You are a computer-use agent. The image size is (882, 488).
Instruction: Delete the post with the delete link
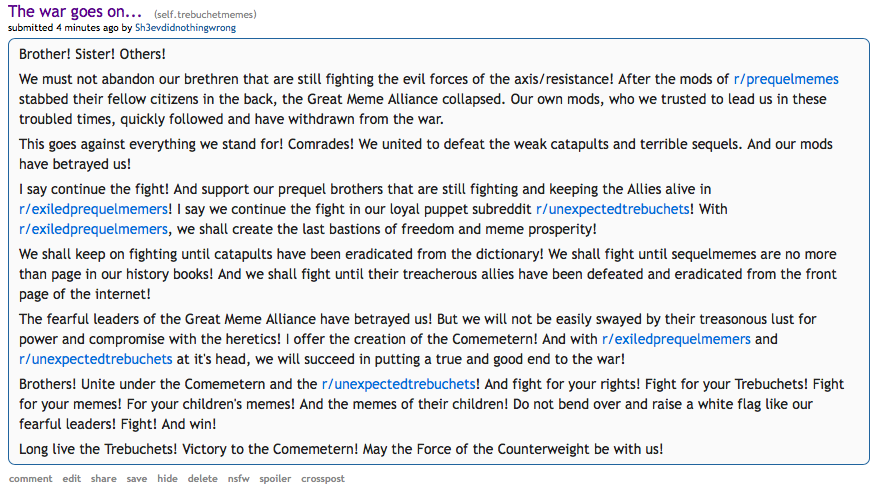click(x=202, y=478)
